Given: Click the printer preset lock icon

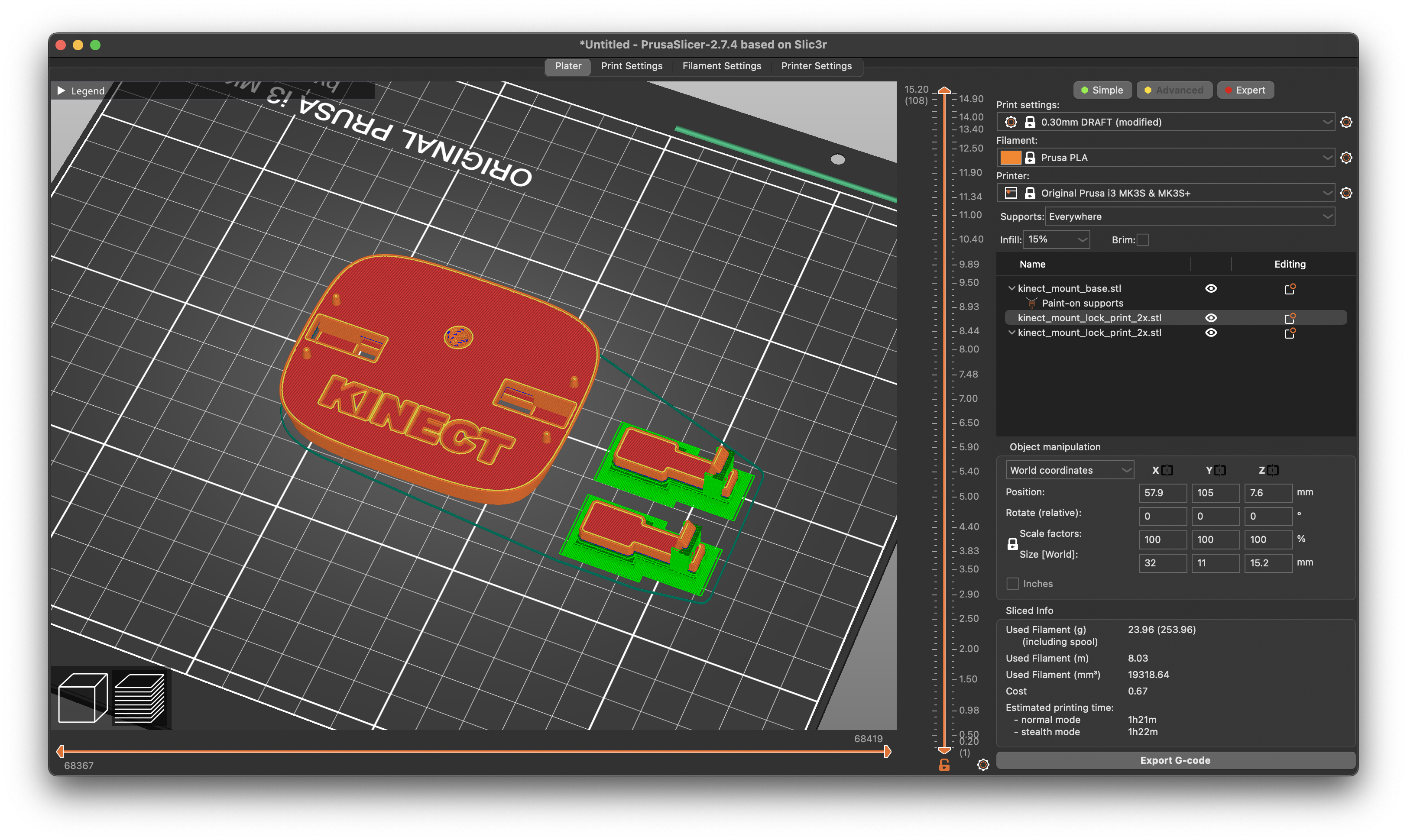Looking at the screenshot, I should click(1030, 194).
